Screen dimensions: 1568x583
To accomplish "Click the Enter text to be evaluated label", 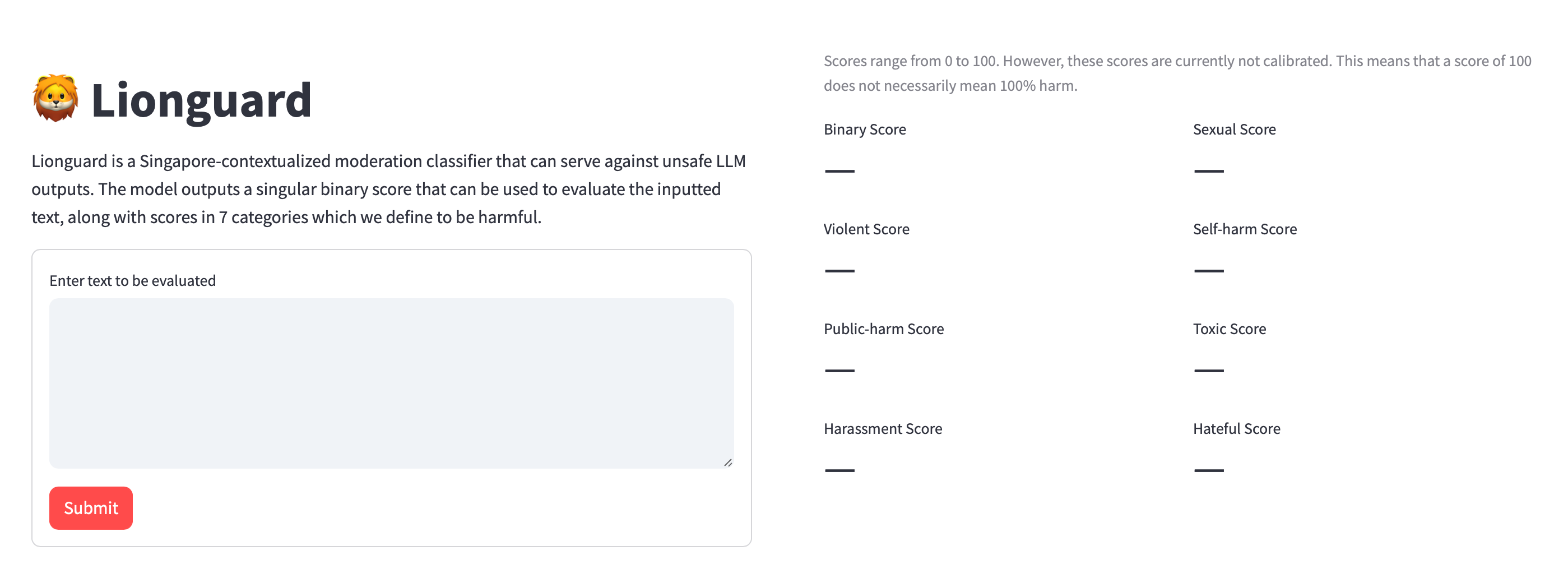I will [x=132, y=280].
